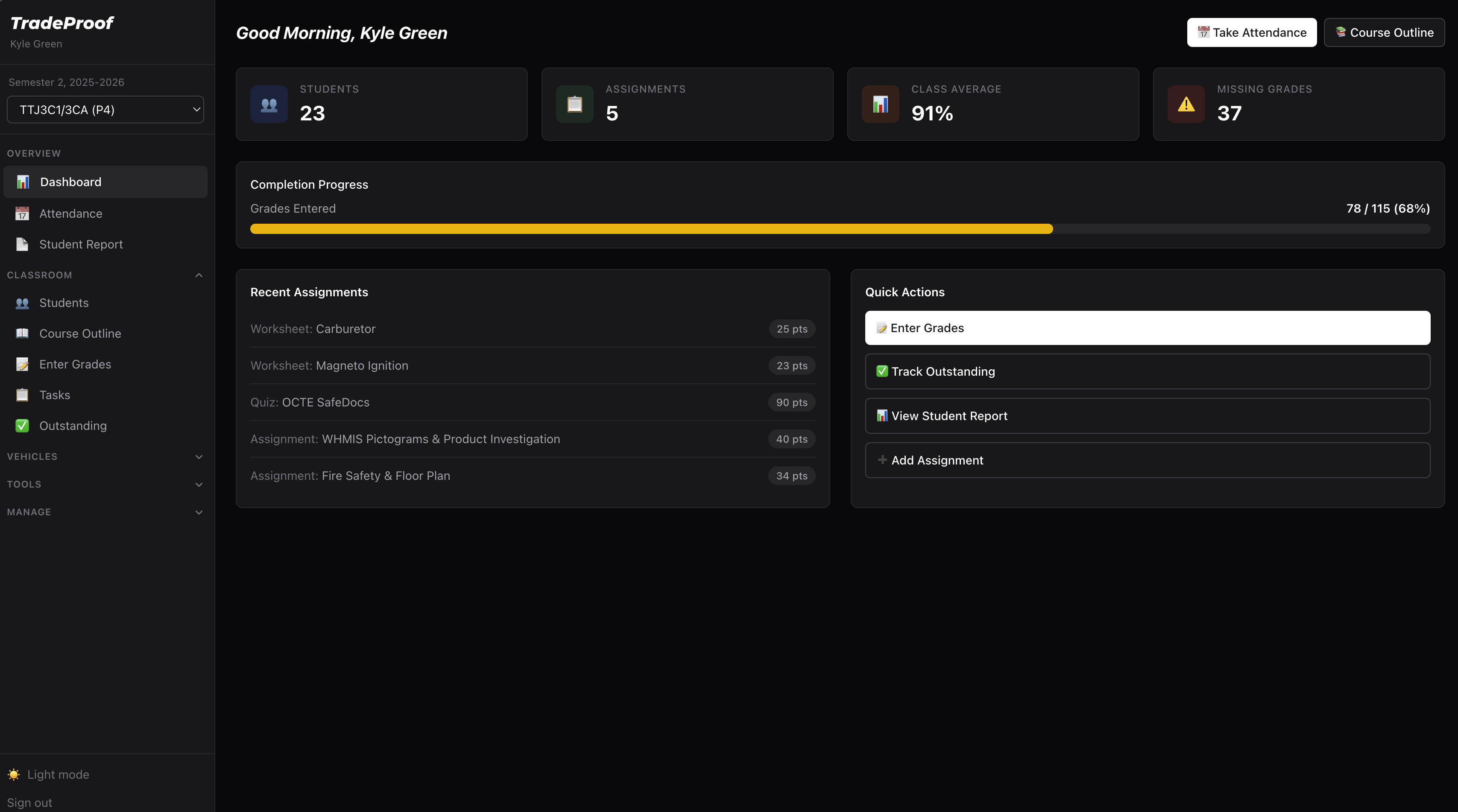Click the Outstanding green checkmark icon
This screenshot has width=1458, height=812.
pos(22,426)
